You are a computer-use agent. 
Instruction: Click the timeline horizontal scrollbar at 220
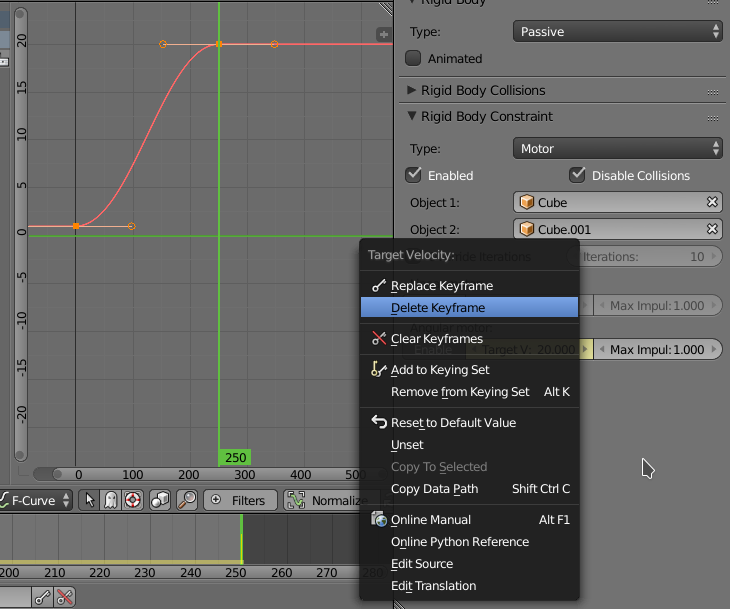pos(99,572)
